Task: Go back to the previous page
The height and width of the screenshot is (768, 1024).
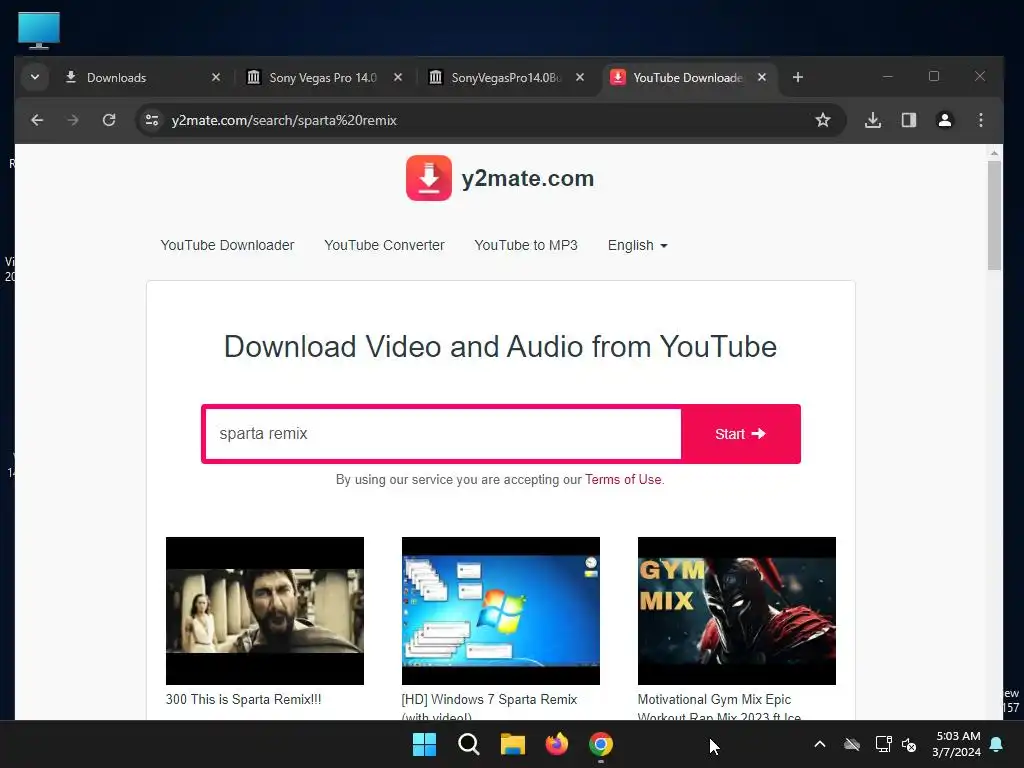Action: pyautogui.click(x=37, y=120)
